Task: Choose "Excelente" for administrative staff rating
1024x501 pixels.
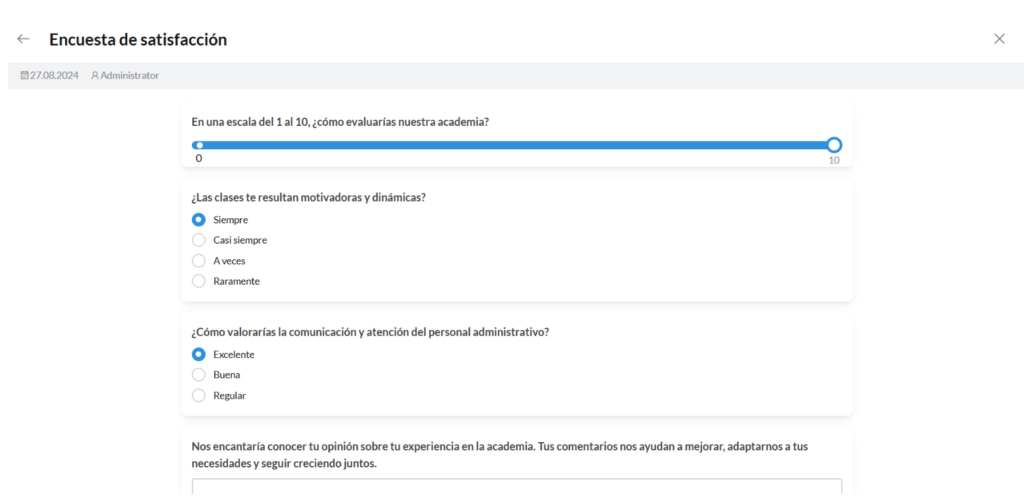Action: [199, 354]
